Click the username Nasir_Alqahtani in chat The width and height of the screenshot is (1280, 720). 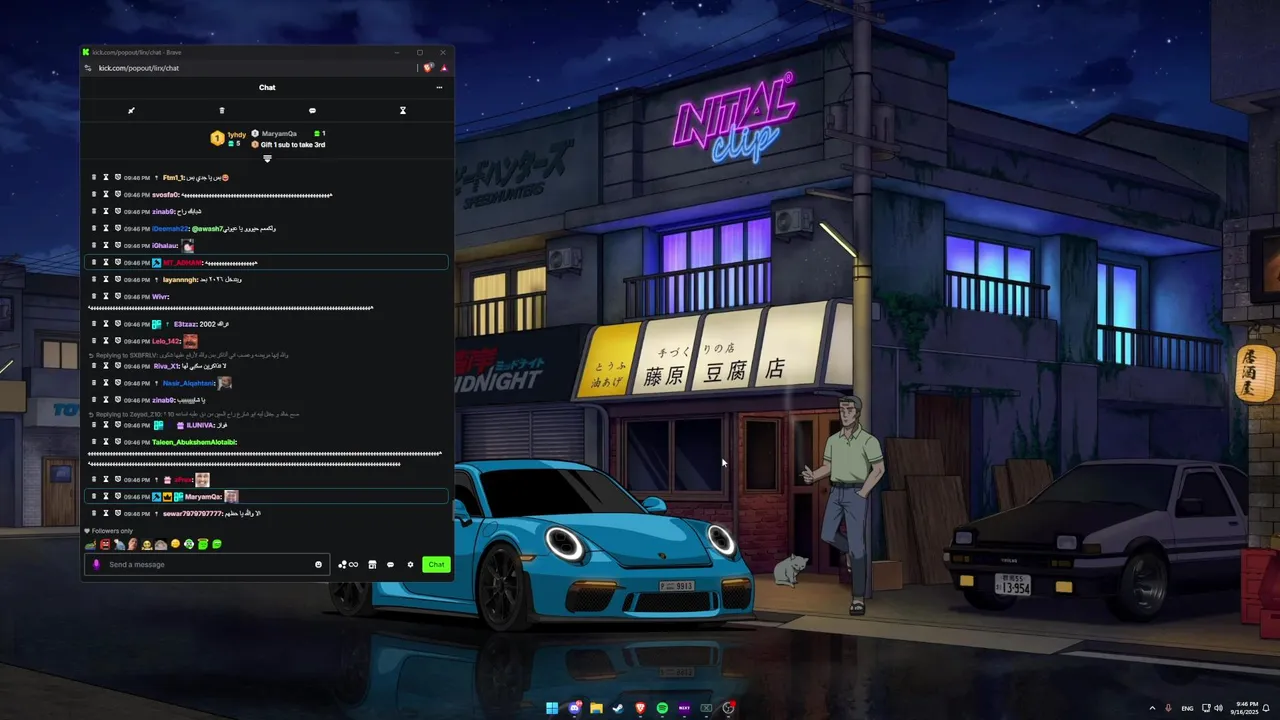[189, 383]
